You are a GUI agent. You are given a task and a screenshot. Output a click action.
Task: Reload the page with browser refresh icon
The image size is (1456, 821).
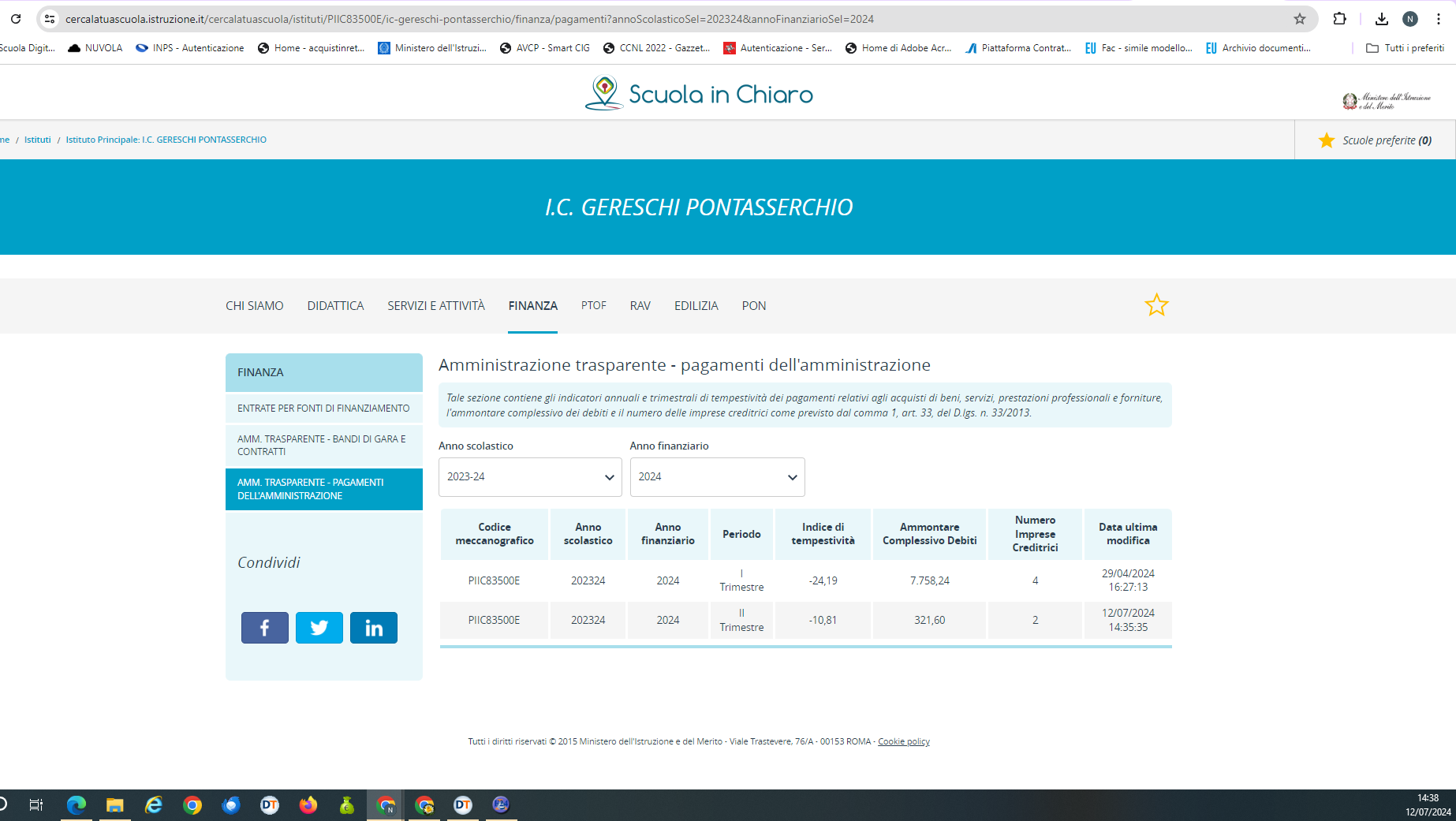pos(16,19)
